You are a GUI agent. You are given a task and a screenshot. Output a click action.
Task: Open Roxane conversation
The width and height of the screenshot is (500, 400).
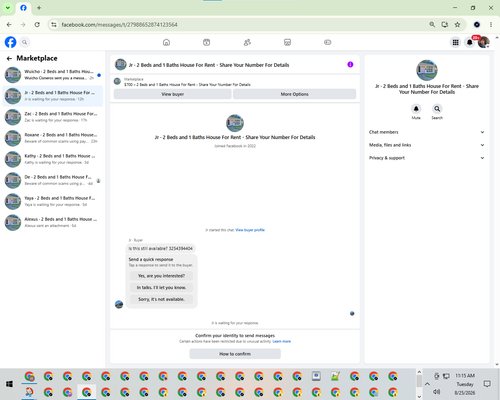53,138
